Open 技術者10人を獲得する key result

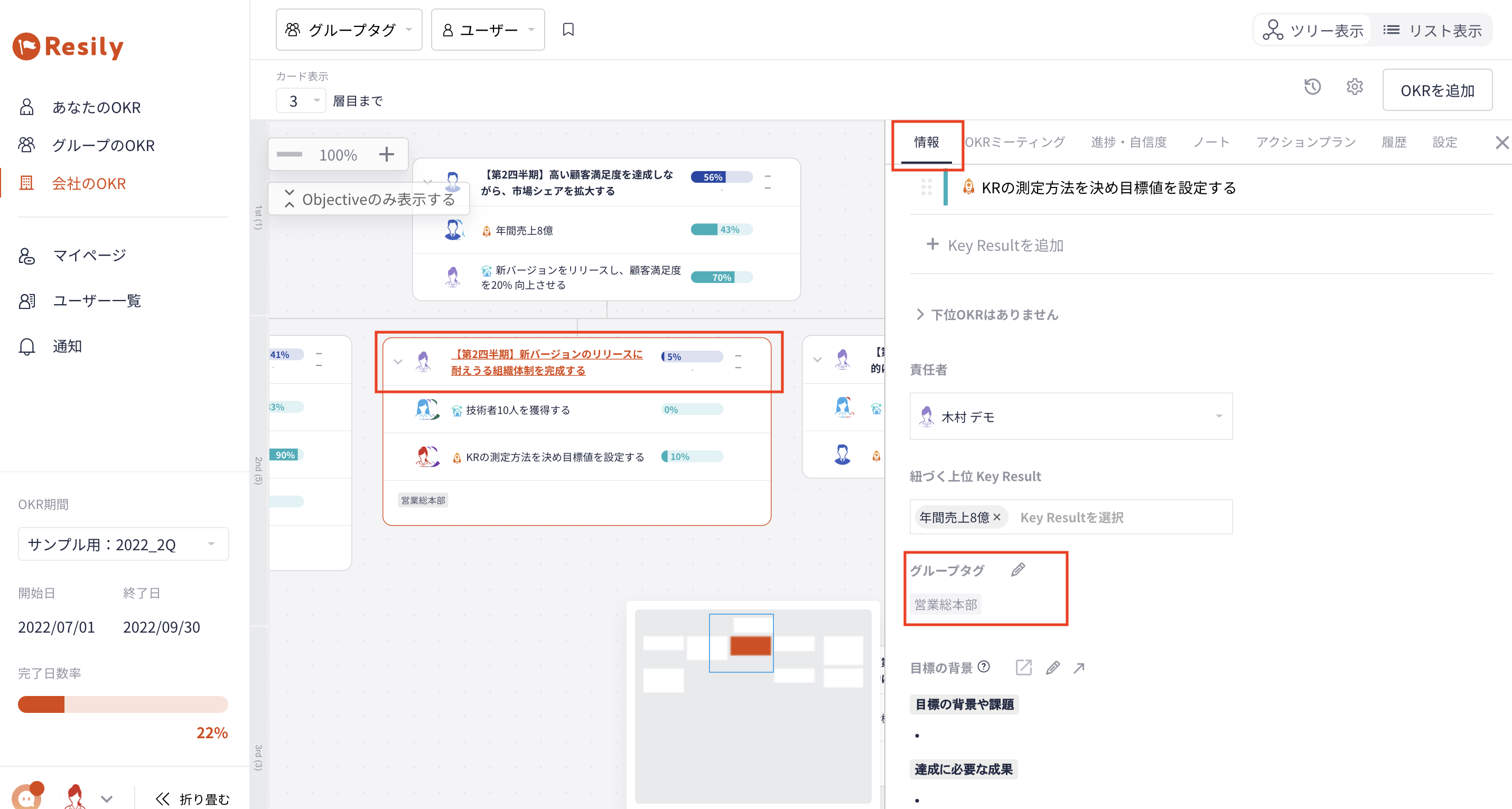518,409
